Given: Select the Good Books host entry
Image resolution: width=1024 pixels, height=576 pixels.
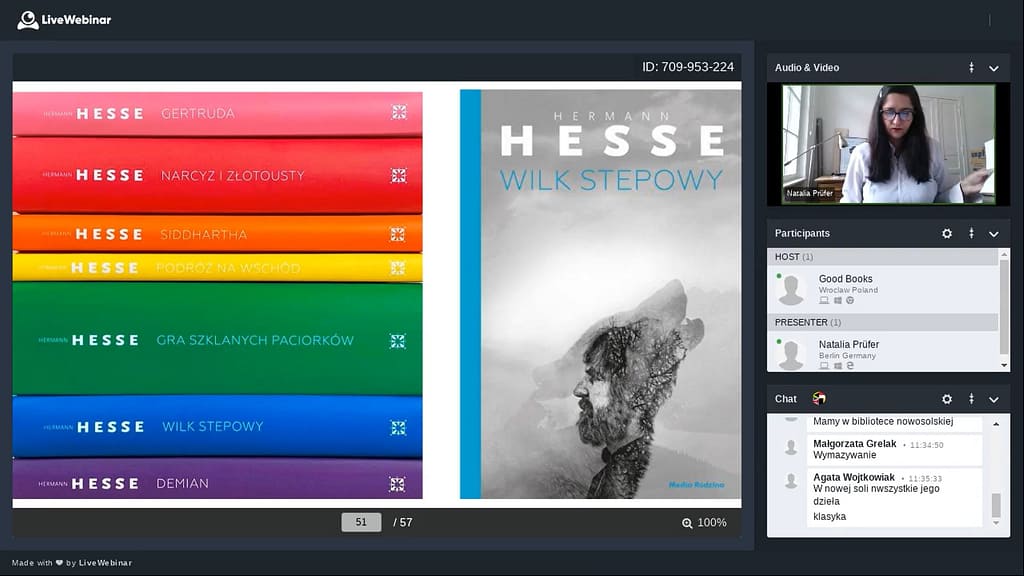Looking at the screenshot, I should point(882,289).
